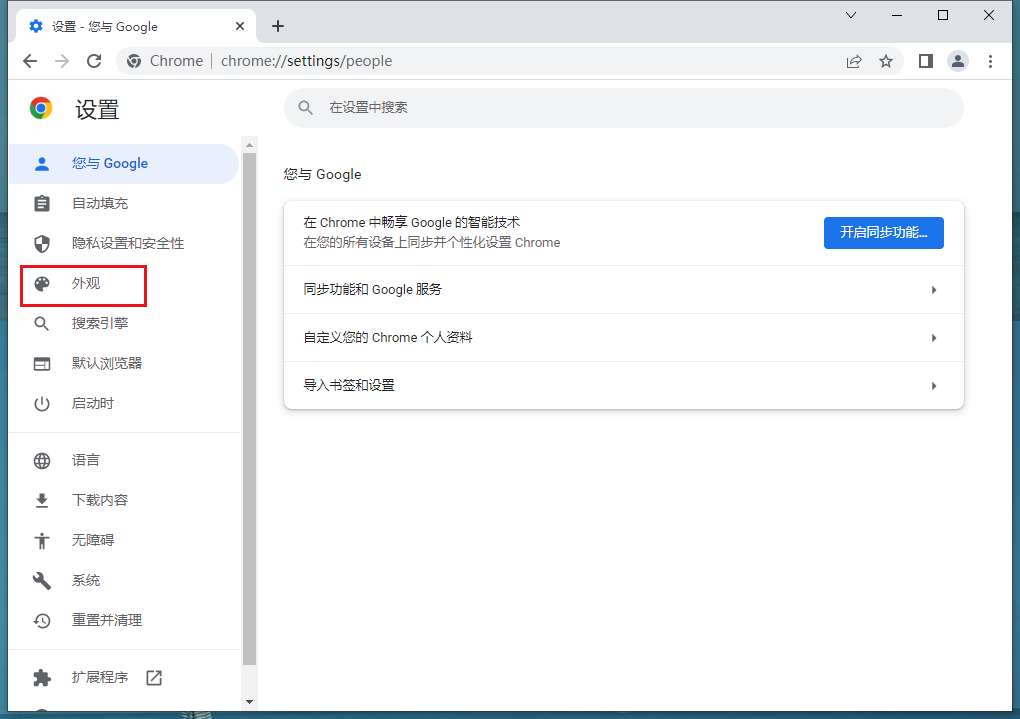Click the accessibility icon for 无障碍

(42, 541)
